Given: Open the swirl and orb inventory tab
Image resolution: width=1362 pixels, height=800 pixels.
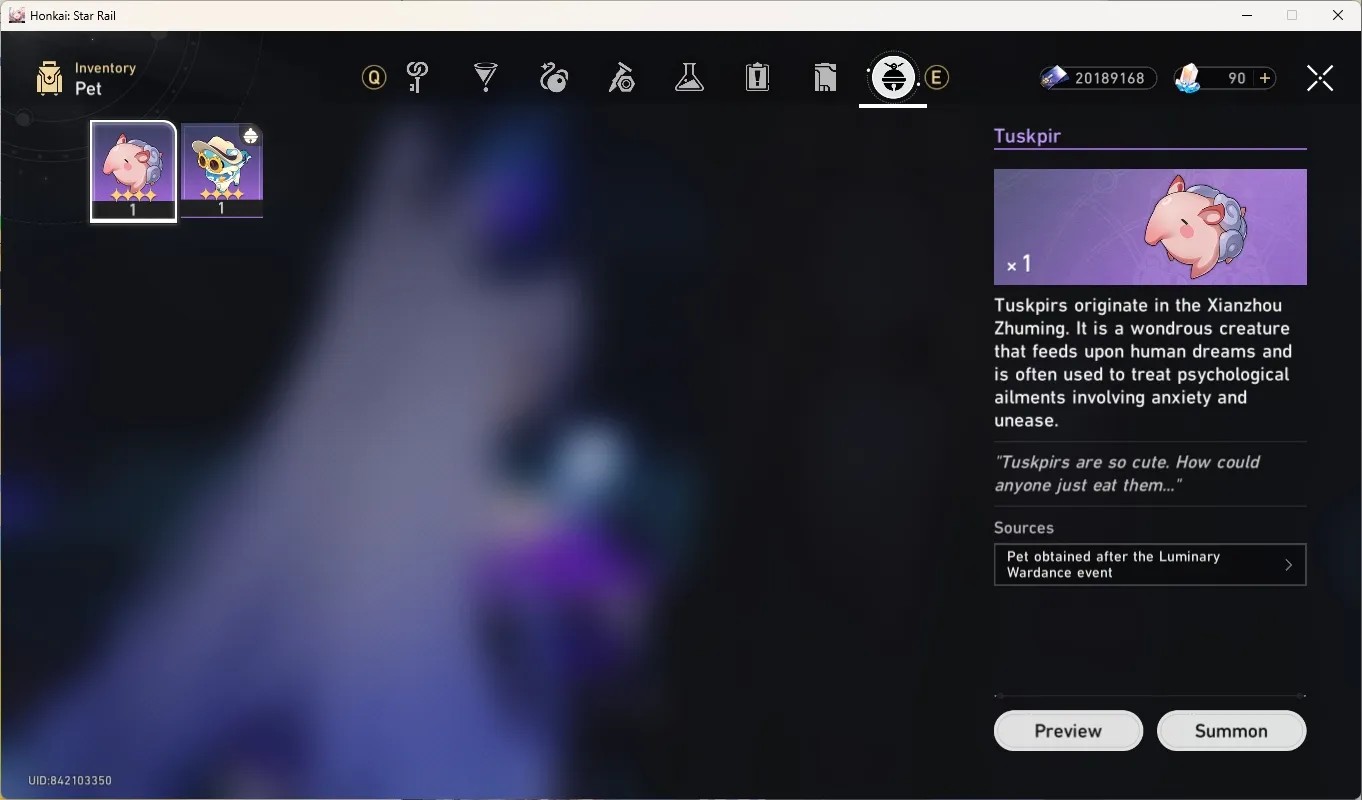Looking at the screenshot, I should click(554, 77).
